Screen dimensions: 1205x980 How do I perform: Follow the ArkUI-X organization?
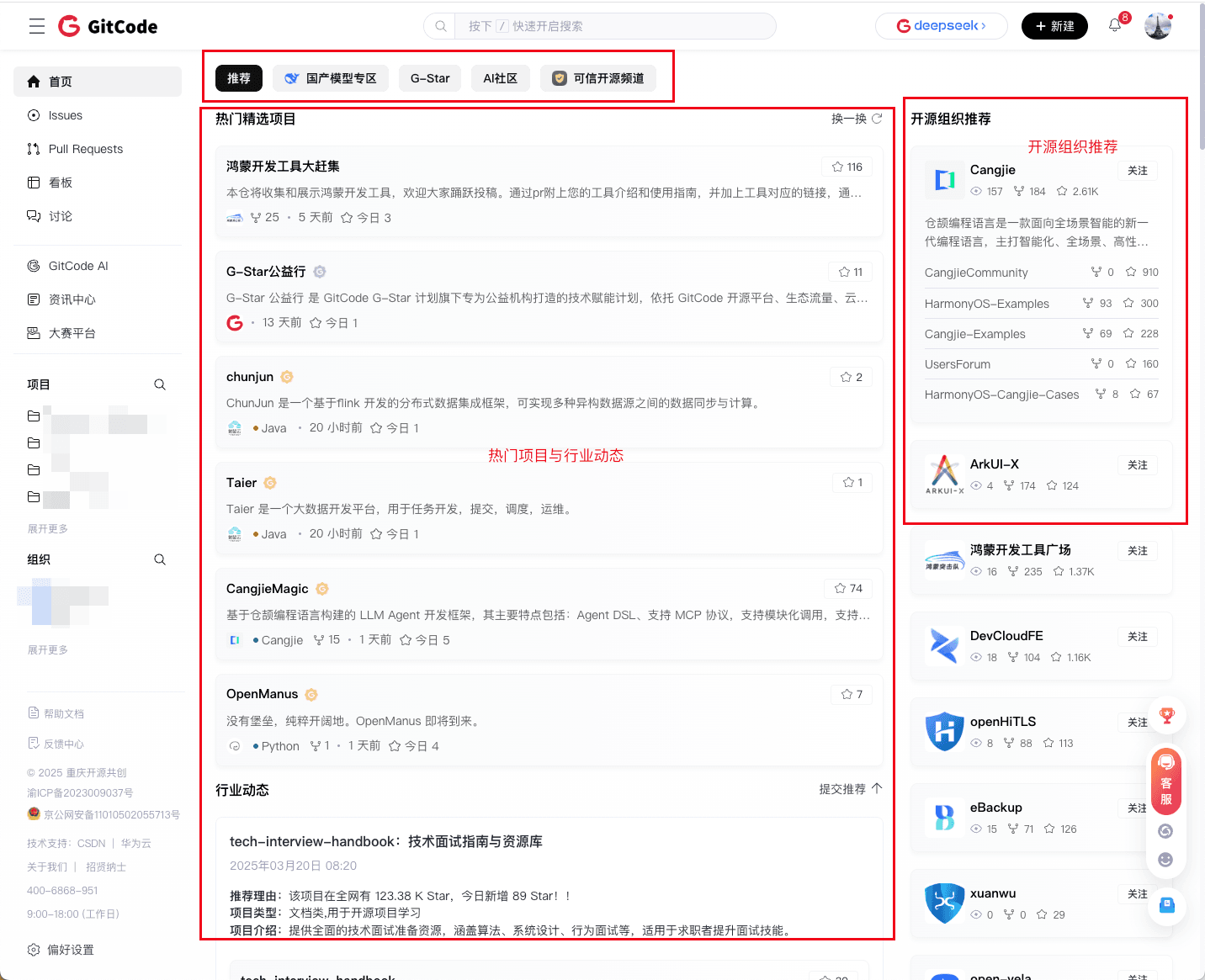pyautogui.click(x=1138, y=465)
